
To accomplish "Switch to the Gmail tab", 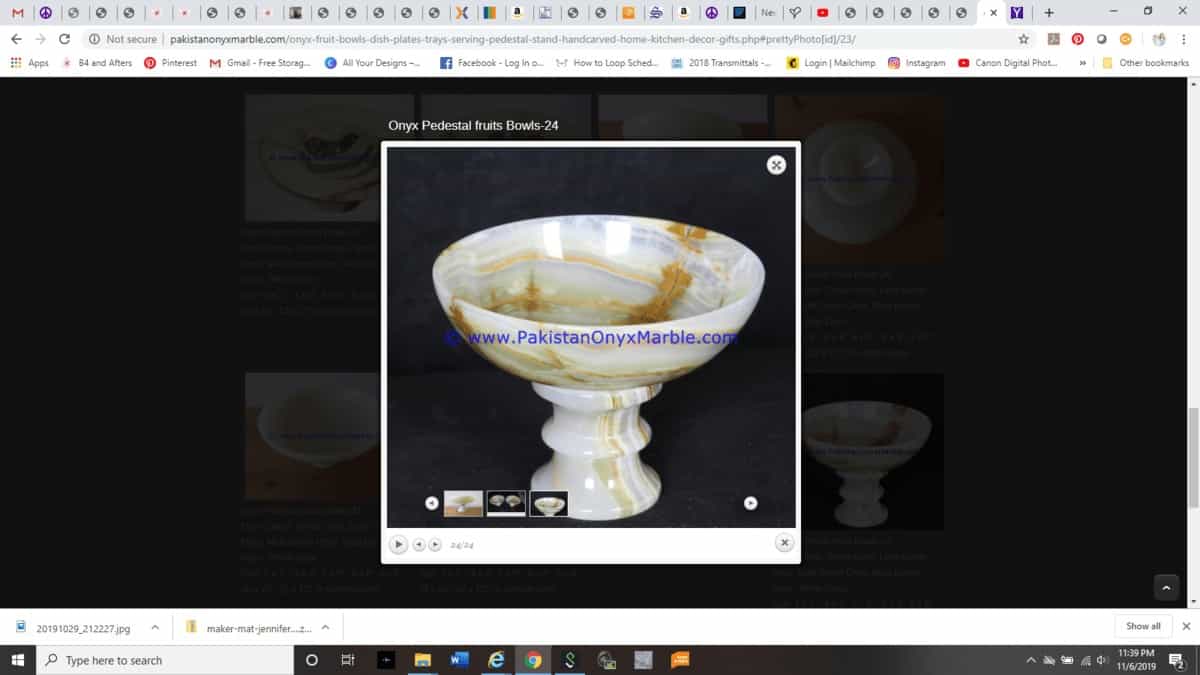I will coord(17,13).
